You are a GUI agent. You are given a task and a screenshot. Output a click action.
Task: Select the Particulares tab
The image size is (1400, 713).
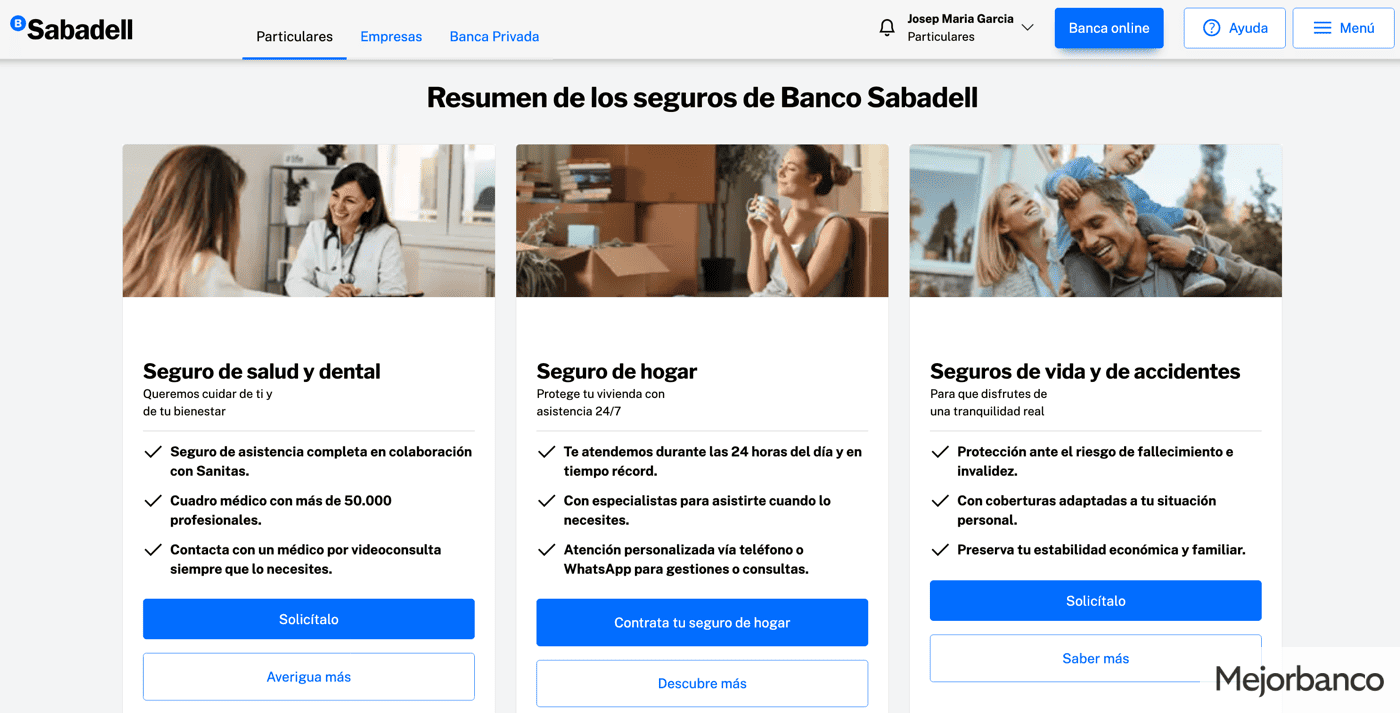tap(294, 36)
